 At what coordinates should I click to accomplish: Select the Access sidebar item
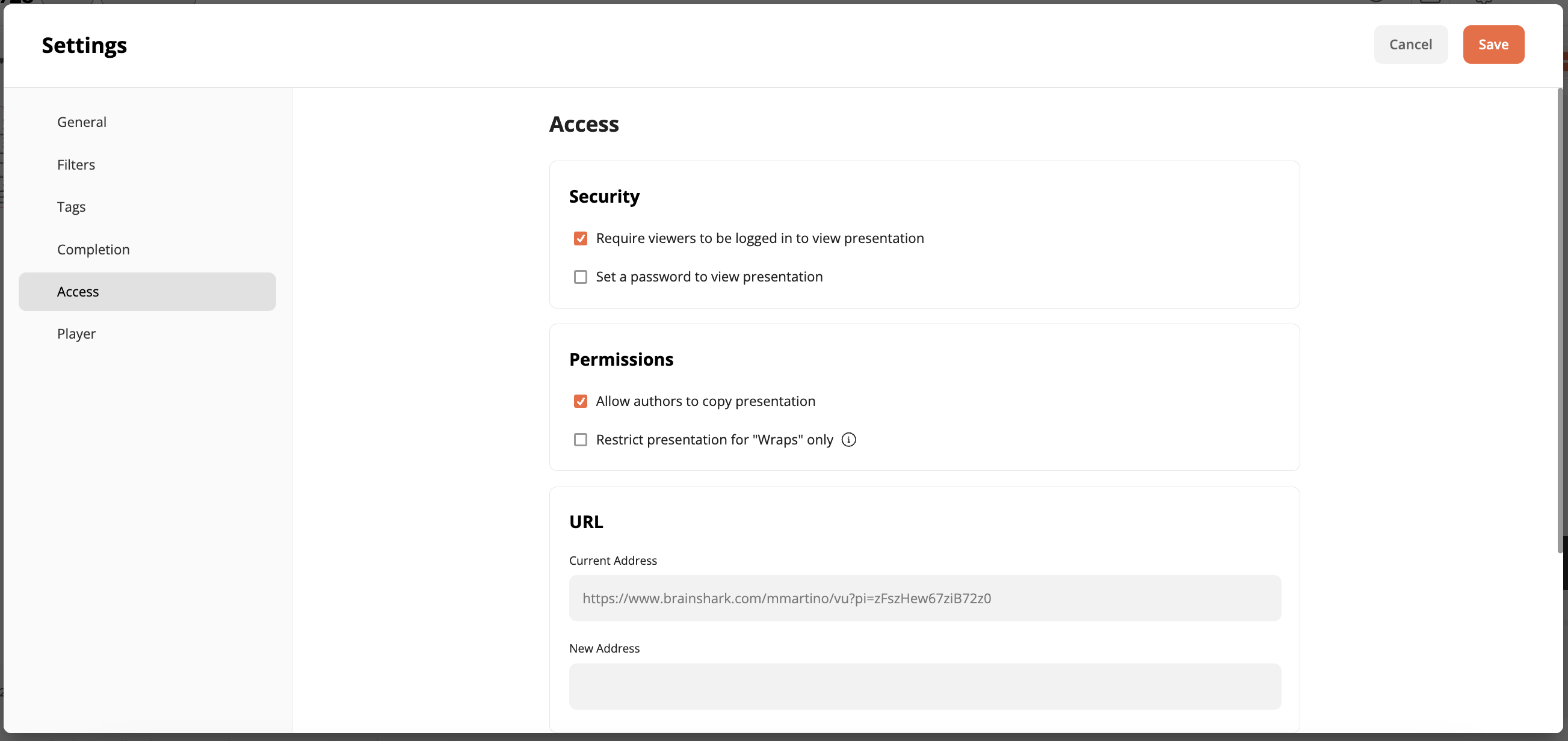pyautogui.click(x=147, y=292)
